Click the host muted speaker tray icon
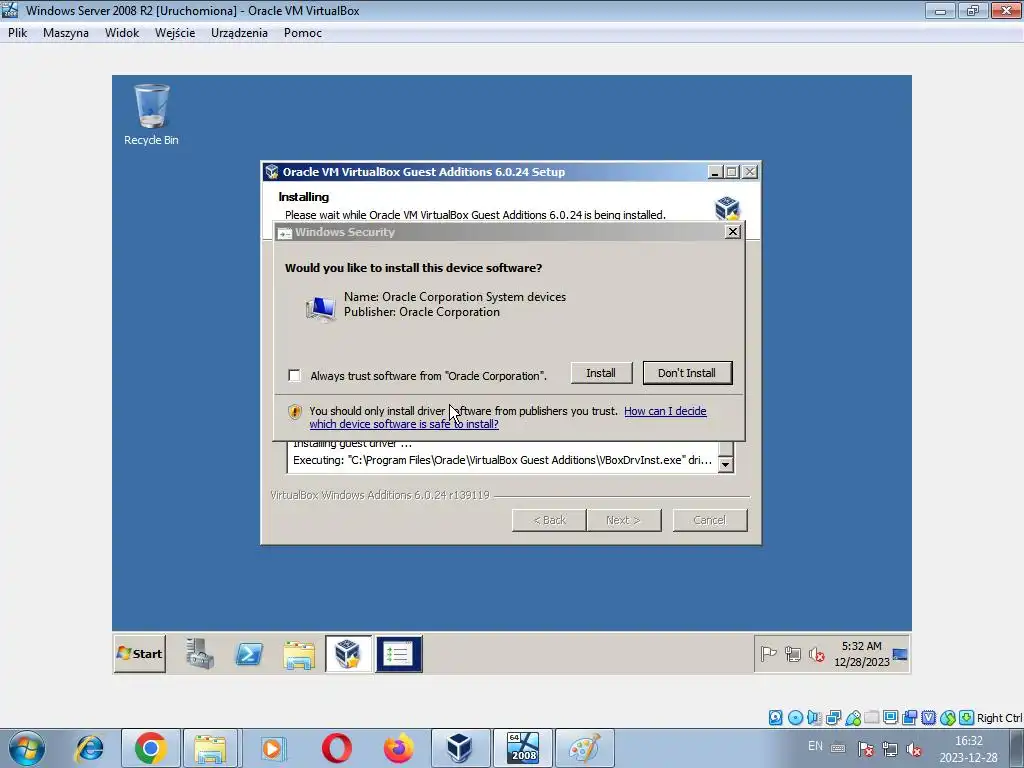 [914, 750]
